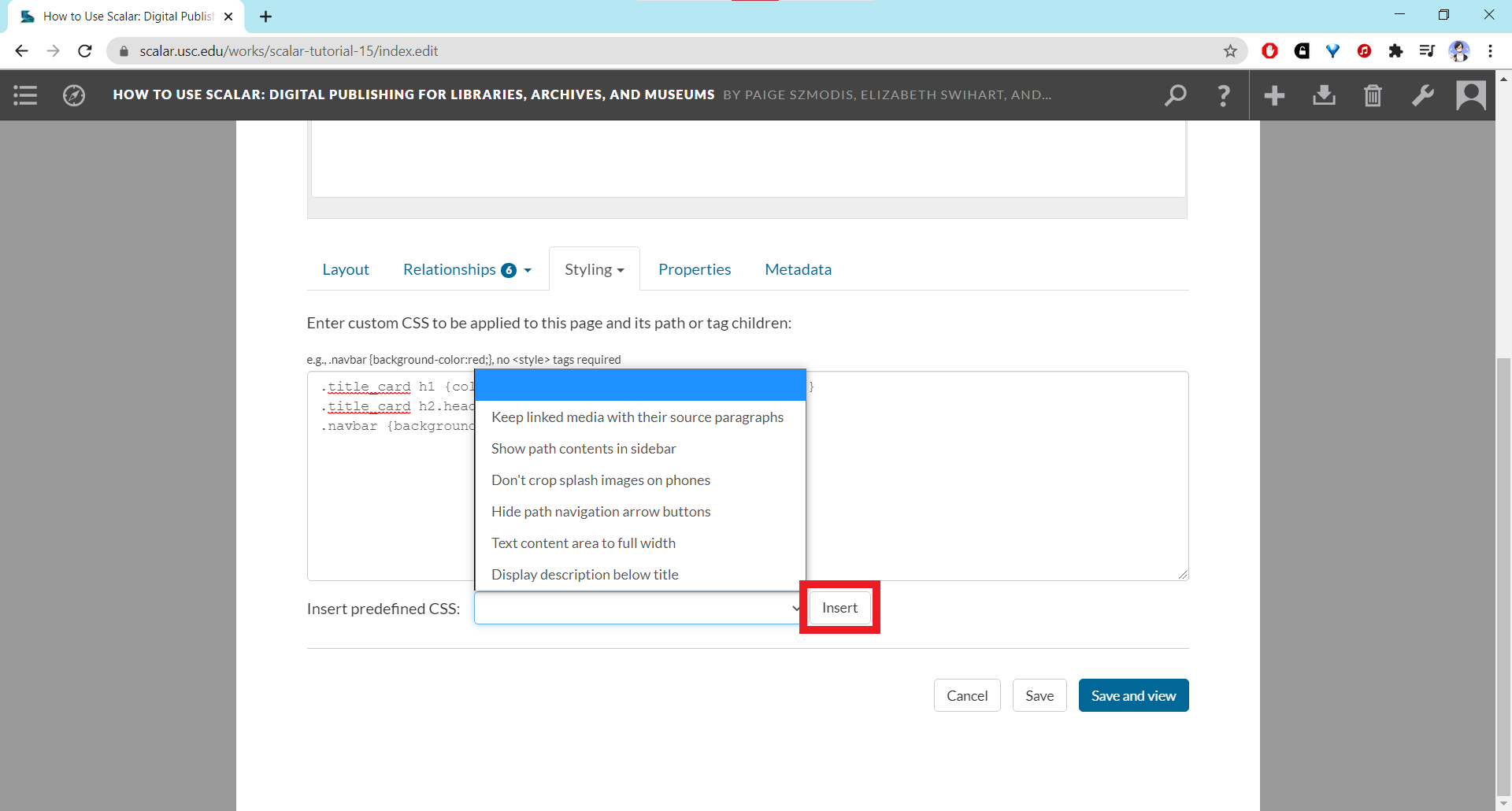Select 'Hide path navigation arrow buttons'
This screenshot has height=811, width=1512.
(601, 512)
